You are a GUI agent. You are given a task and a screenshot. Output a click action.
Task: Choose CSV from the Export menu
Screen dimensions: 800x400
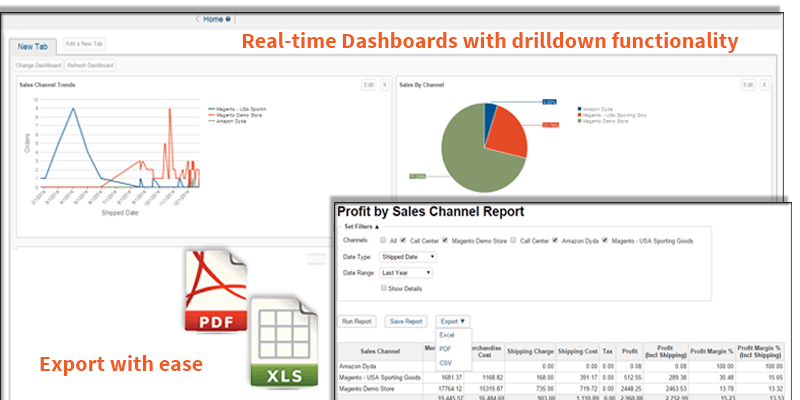tap(446, 363)
